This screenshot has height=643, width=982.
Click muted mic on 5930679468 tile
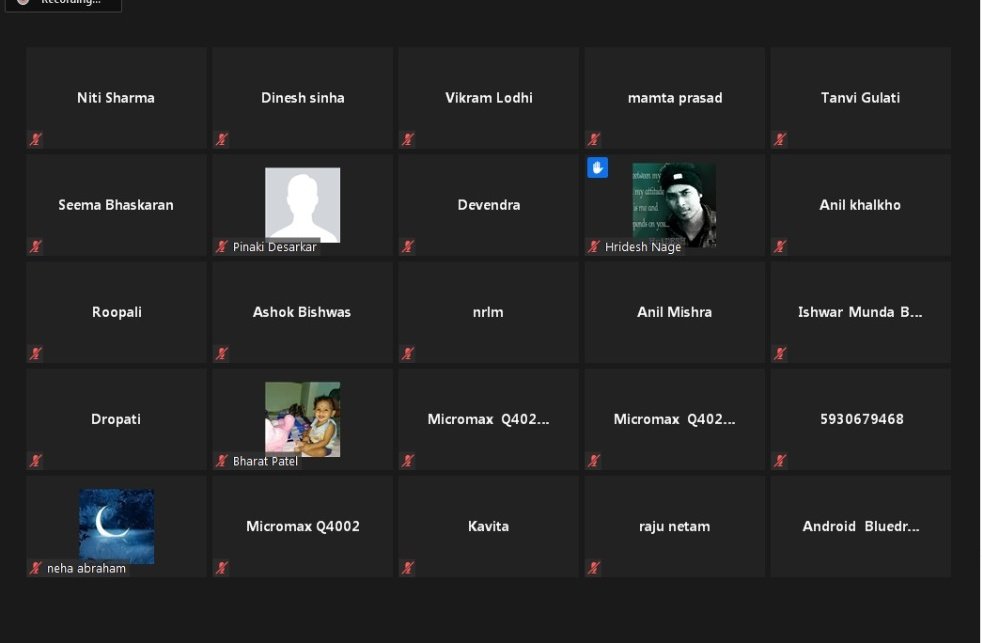pos(780,460)
